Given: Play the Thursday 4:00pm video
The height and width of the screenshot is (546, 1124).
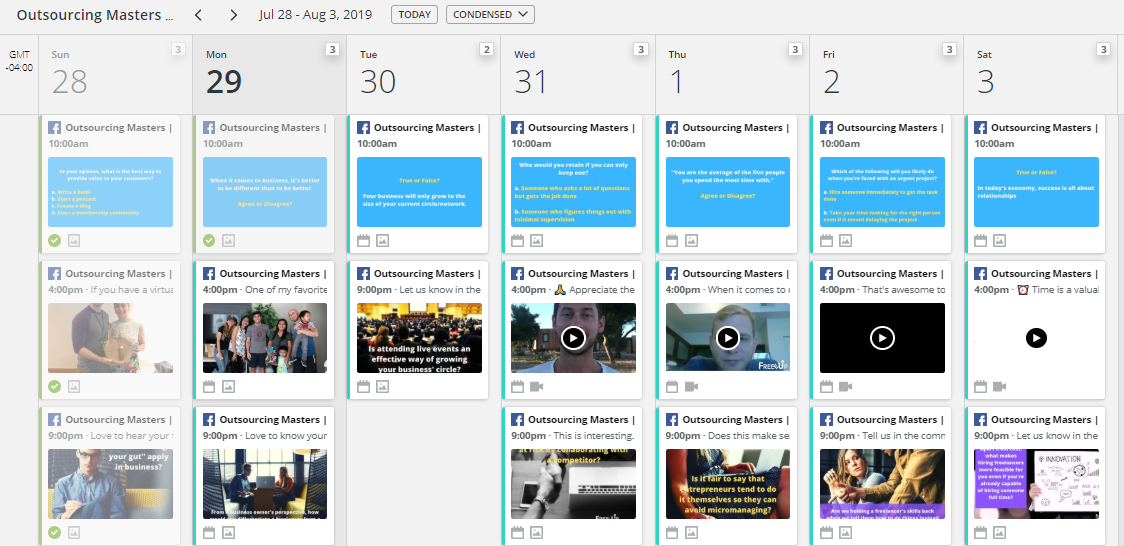Looking at the screenshot, I should coord(728,337).
